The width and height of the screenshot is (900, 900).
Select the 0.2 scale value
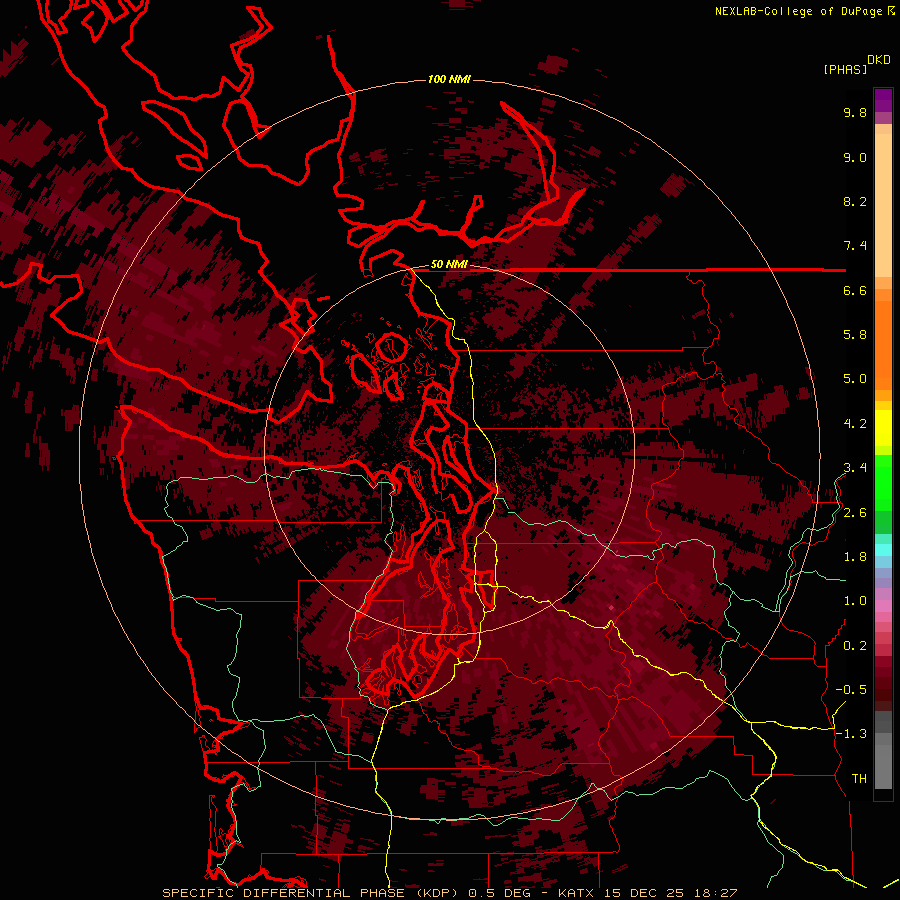click(x=855, y=646)
